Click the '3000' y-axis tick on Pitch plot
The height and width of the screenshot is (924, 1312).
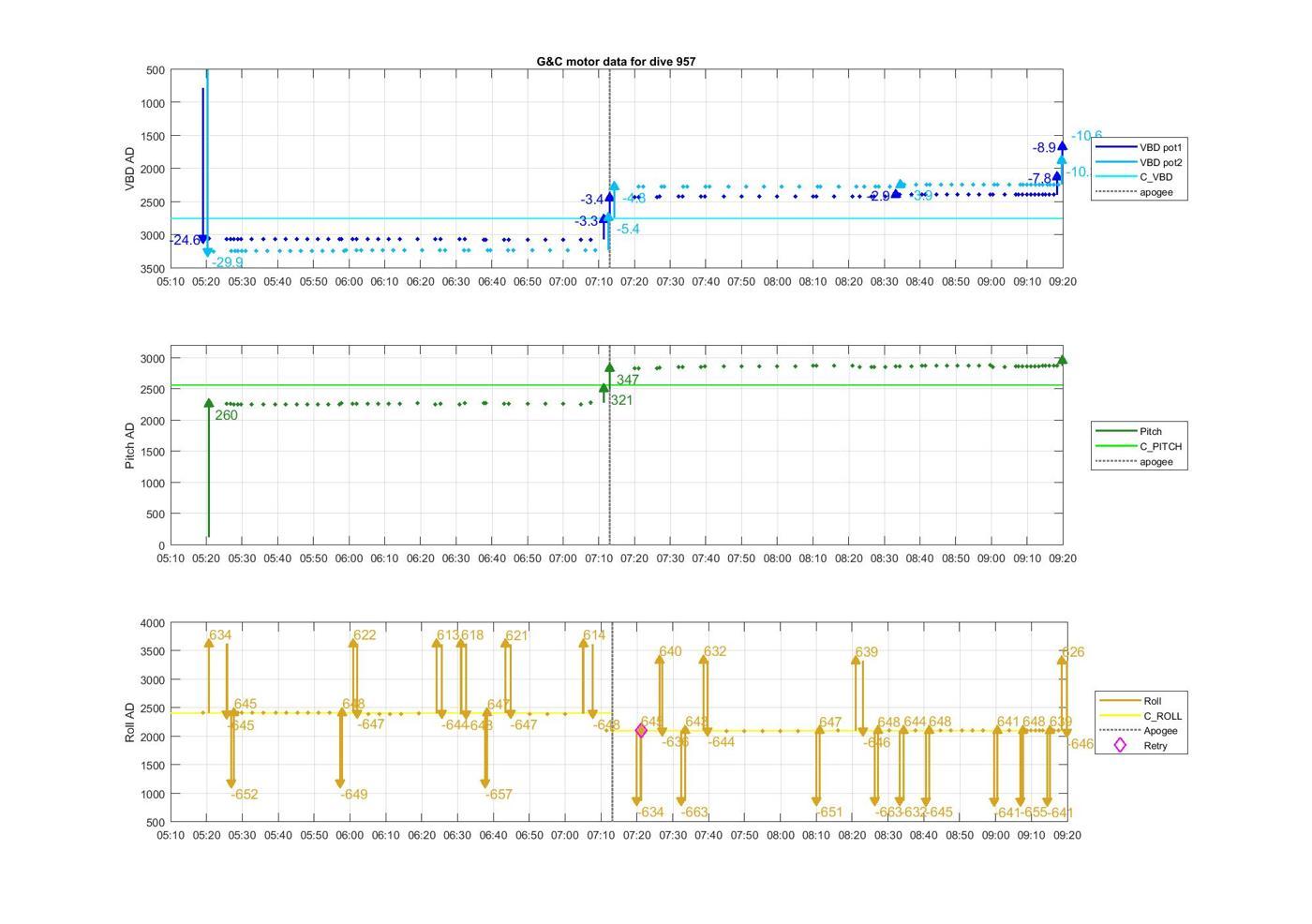[x=153, y=359]
